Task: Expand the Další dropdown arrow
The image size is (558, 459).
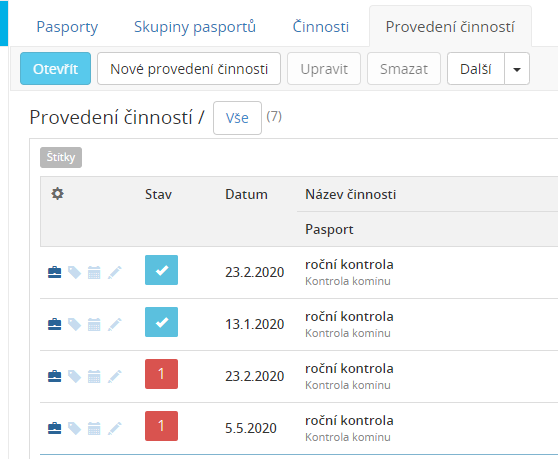Action: coord(517,69)
